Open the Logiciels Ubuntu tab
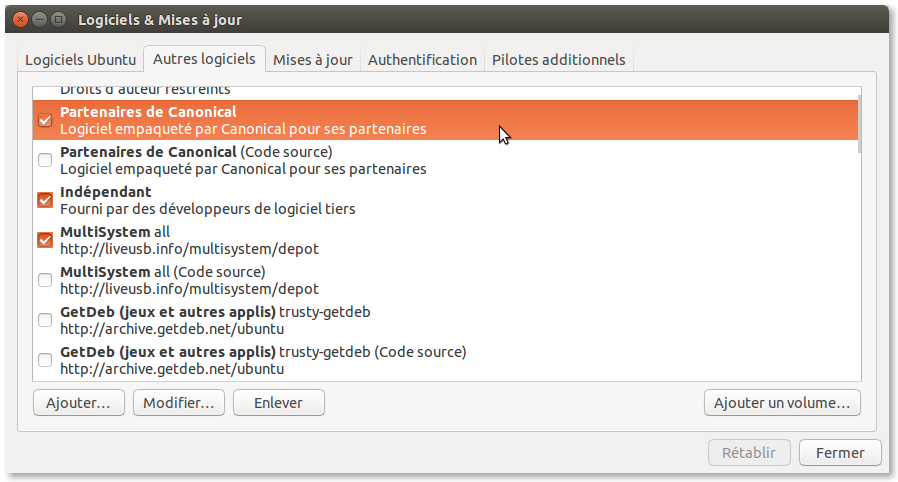The image size is (898, 482). pos(80,59)
